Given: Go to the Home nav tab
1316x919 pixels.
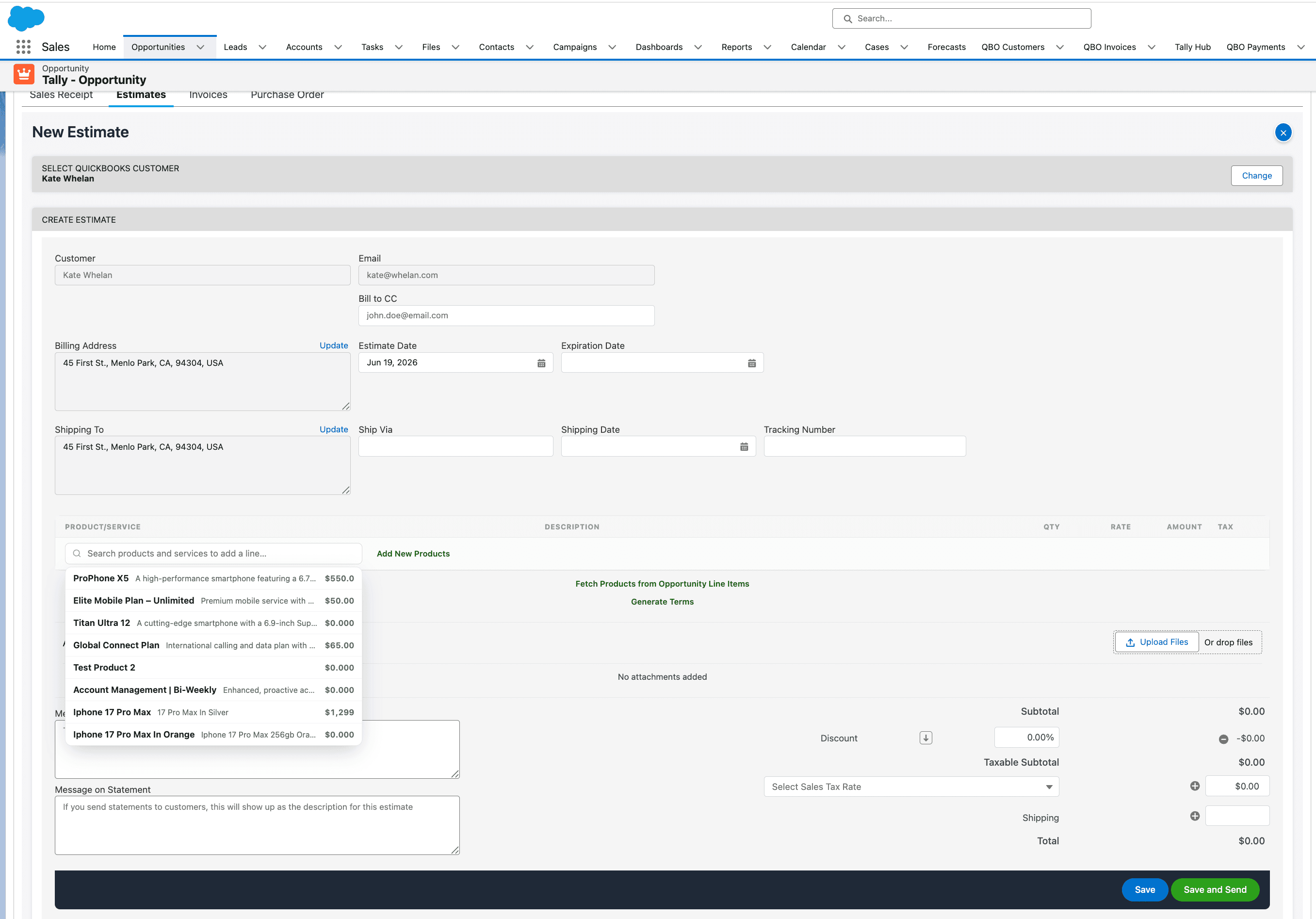Looking at the screenshot, I should pyautogui.click(x=104, y=47).
